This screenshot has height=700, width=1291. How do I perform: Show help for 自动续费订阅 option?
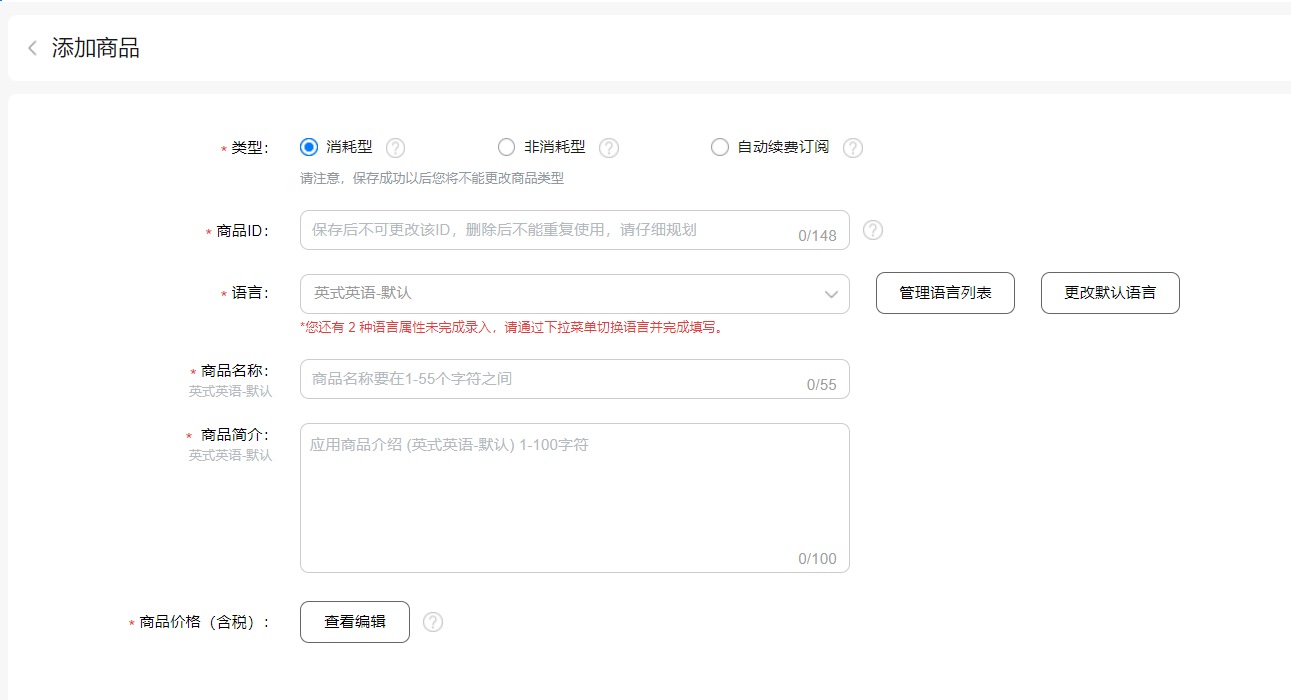click(852, 148)
